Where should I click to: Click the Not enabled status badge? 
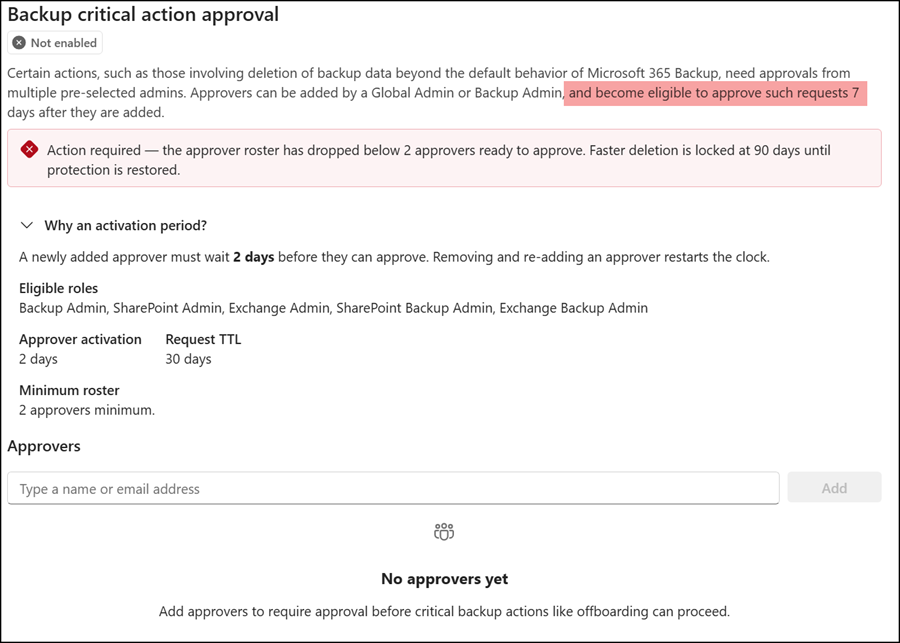coord(55,43)
